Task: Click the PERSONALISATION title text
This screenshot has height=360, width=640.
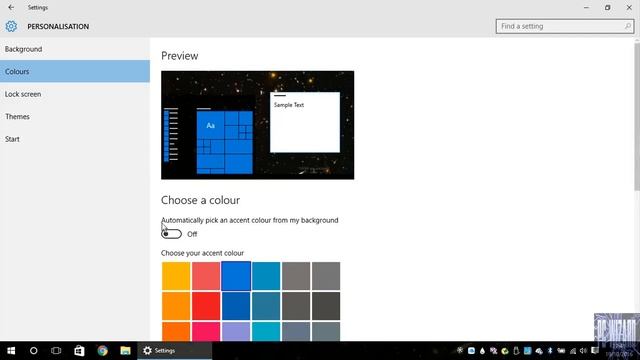Action: [x=58, y=27]
